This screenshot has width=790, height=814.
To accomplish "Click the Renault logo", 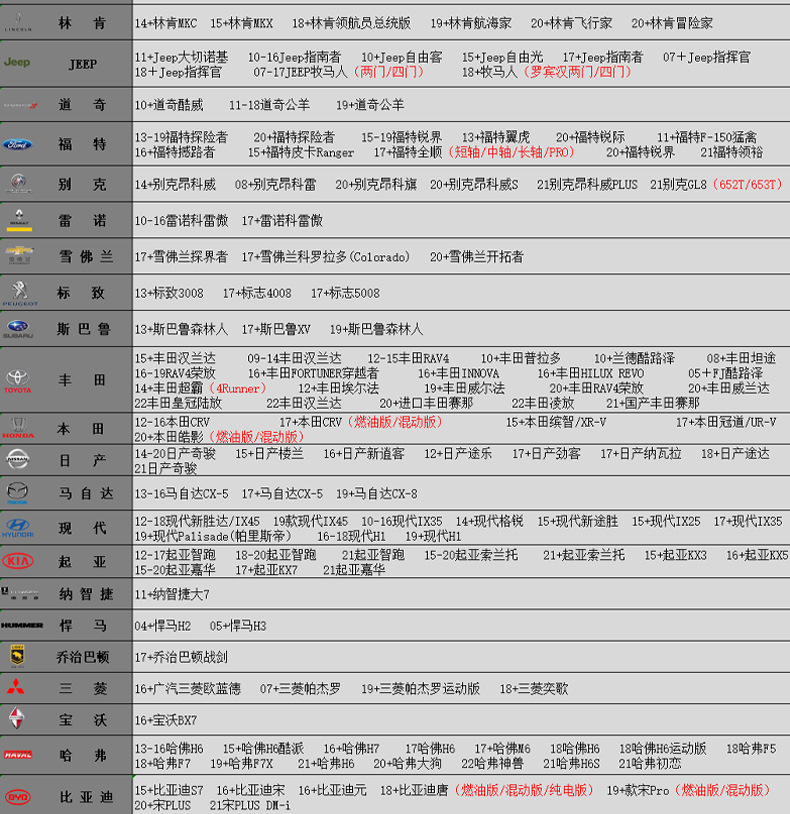I will (19, 220).
